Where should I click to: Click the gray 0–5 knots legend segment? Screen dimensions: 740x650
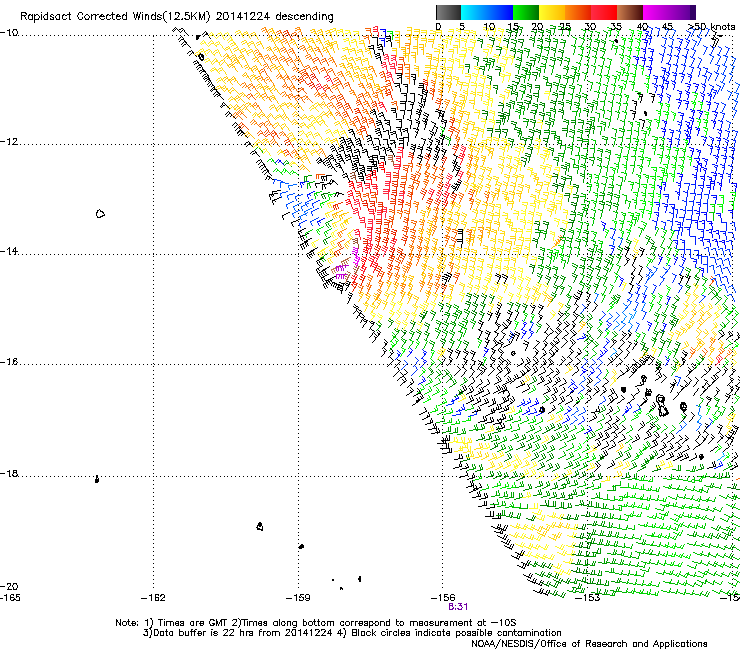(x=448, y=12)
